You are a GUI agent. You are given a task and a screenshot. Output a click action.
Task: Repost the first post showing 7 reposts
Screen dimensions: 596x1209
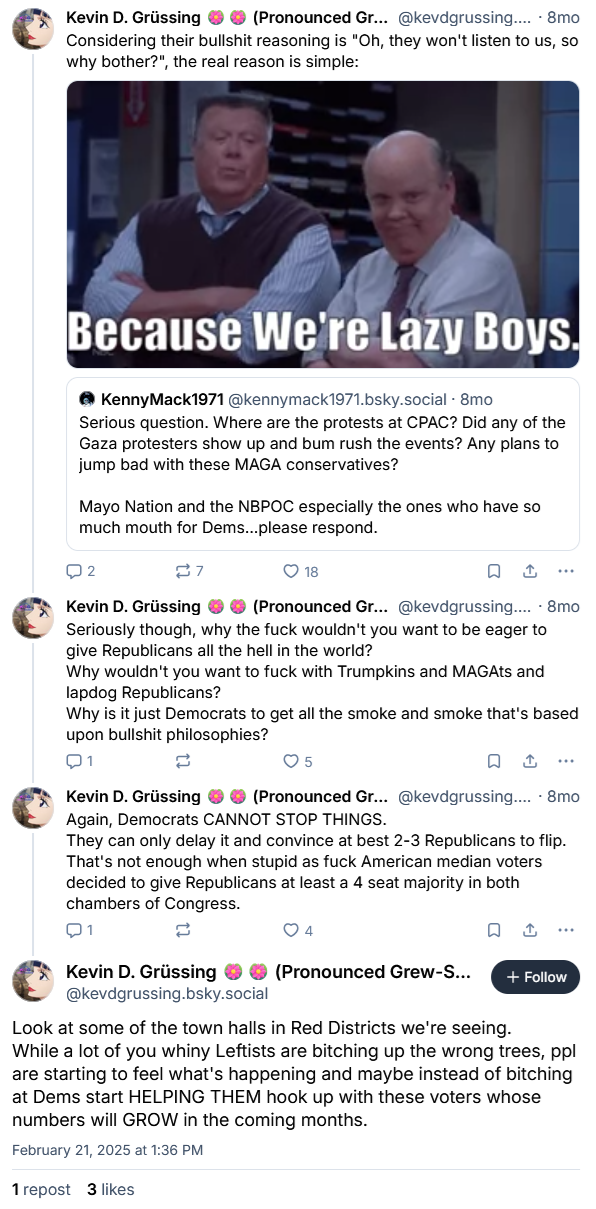[189, 571]
